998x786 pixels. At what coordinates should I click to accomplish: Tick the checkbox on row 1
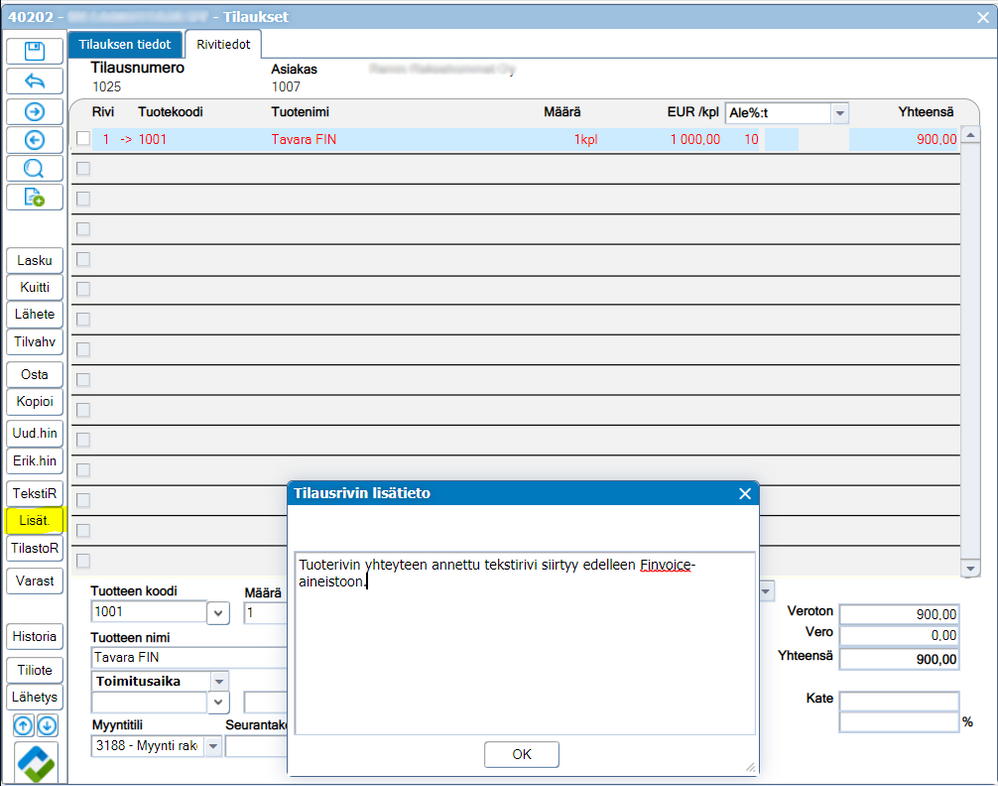[x=83, y=139]
